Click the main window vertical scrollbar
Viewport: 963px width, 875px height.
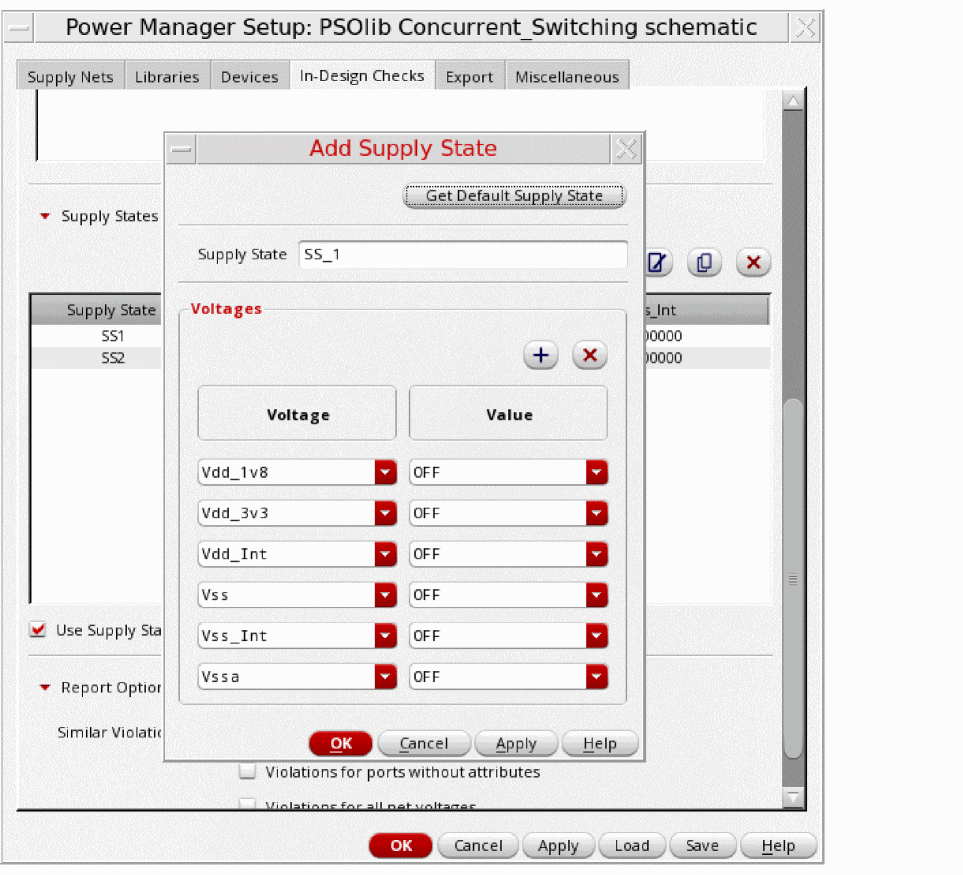point(793,580)
